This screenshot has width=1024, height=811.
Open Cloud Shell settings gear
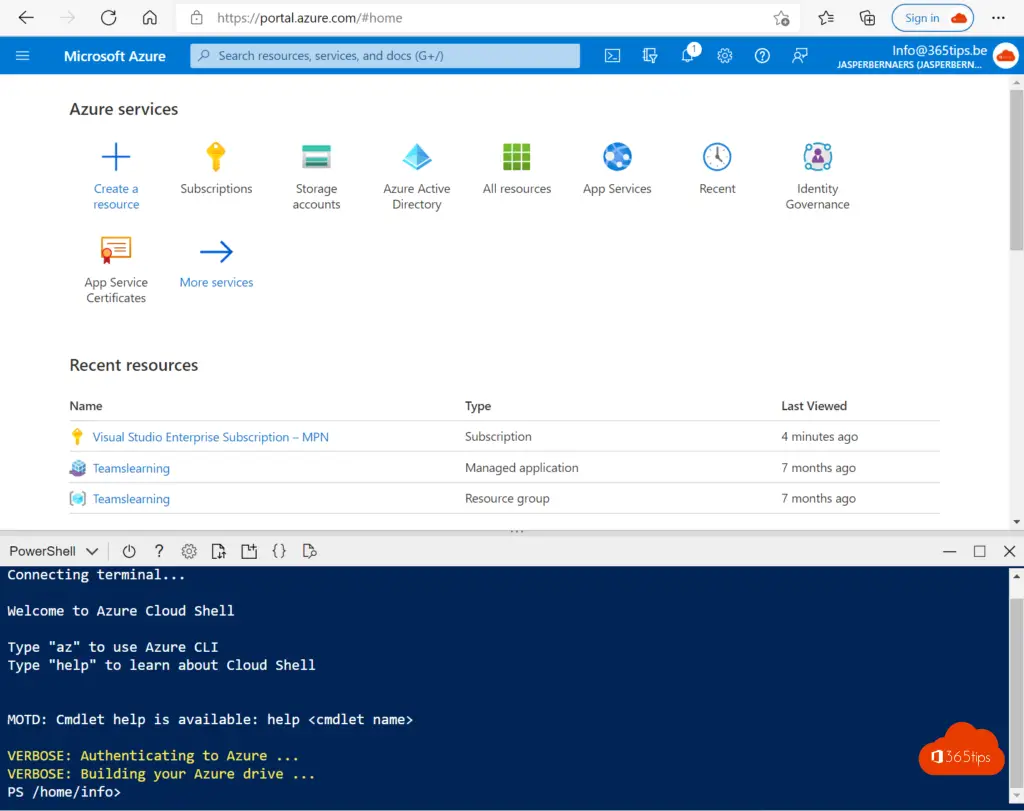click(189, 551)
